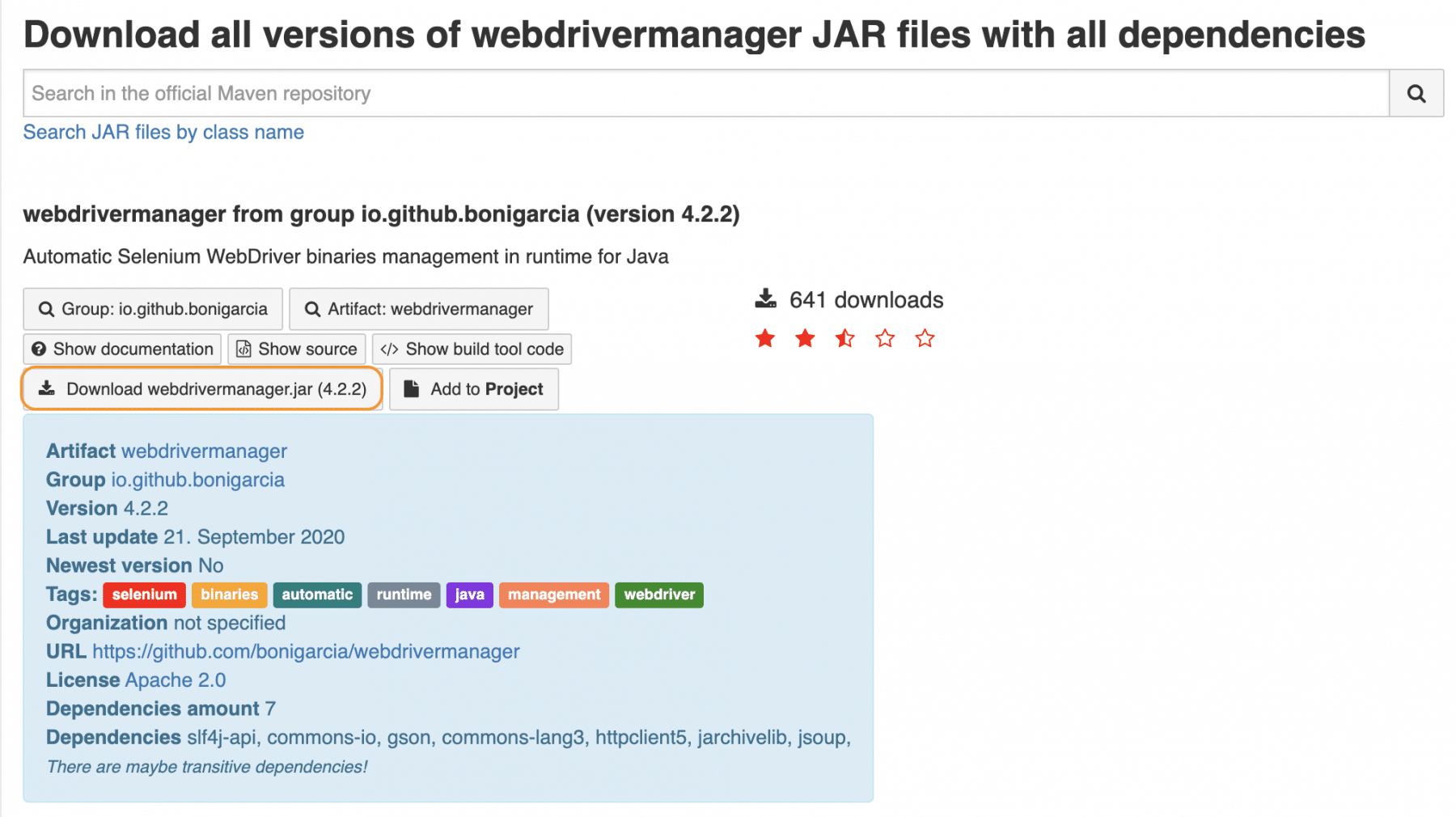Click the </> icon on Show build tool code

[x=391, y=349]
